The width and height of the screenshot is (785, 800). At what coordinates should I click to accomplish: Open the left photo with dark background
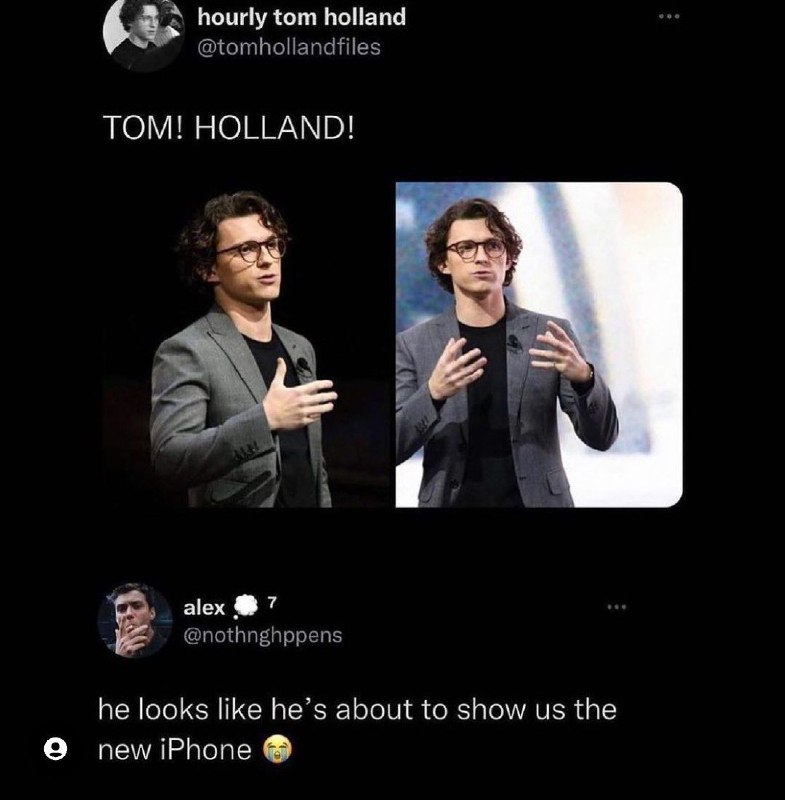pyautogui.click(x=241, y=345)
